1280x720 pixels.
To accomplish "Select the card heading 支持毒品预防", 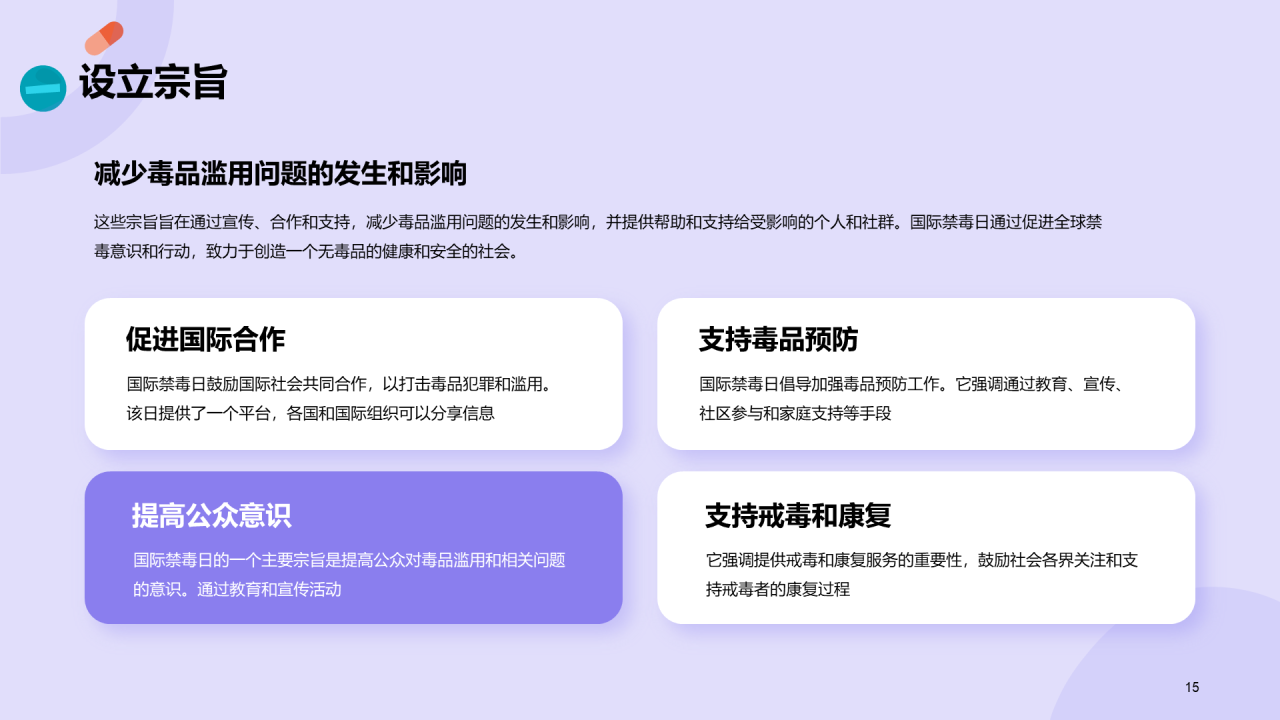I will click(778, 339).
